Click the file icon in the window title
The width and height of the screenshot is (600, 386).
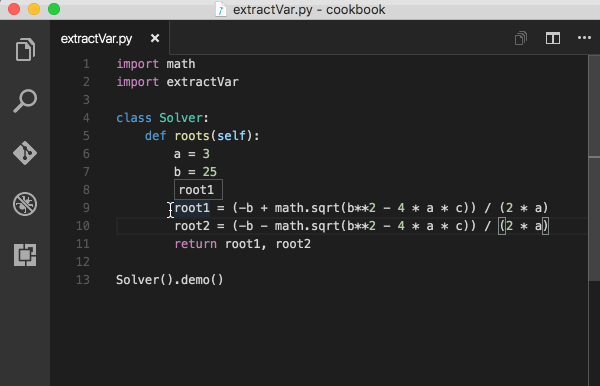(221, 10)
